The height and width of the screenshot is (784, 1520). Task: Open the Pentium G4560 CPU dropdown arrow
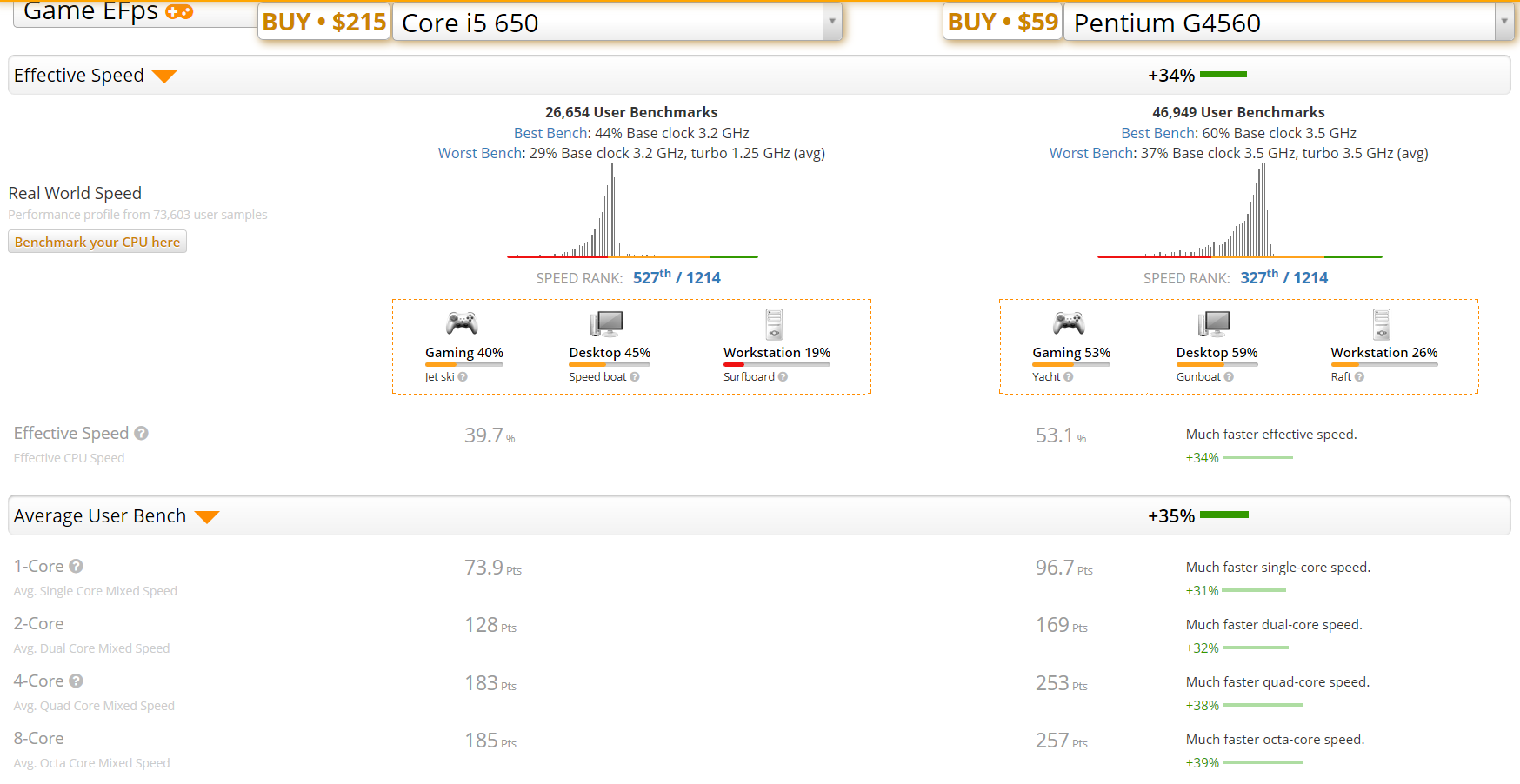pyautogui.click(x=1503, y=22)
